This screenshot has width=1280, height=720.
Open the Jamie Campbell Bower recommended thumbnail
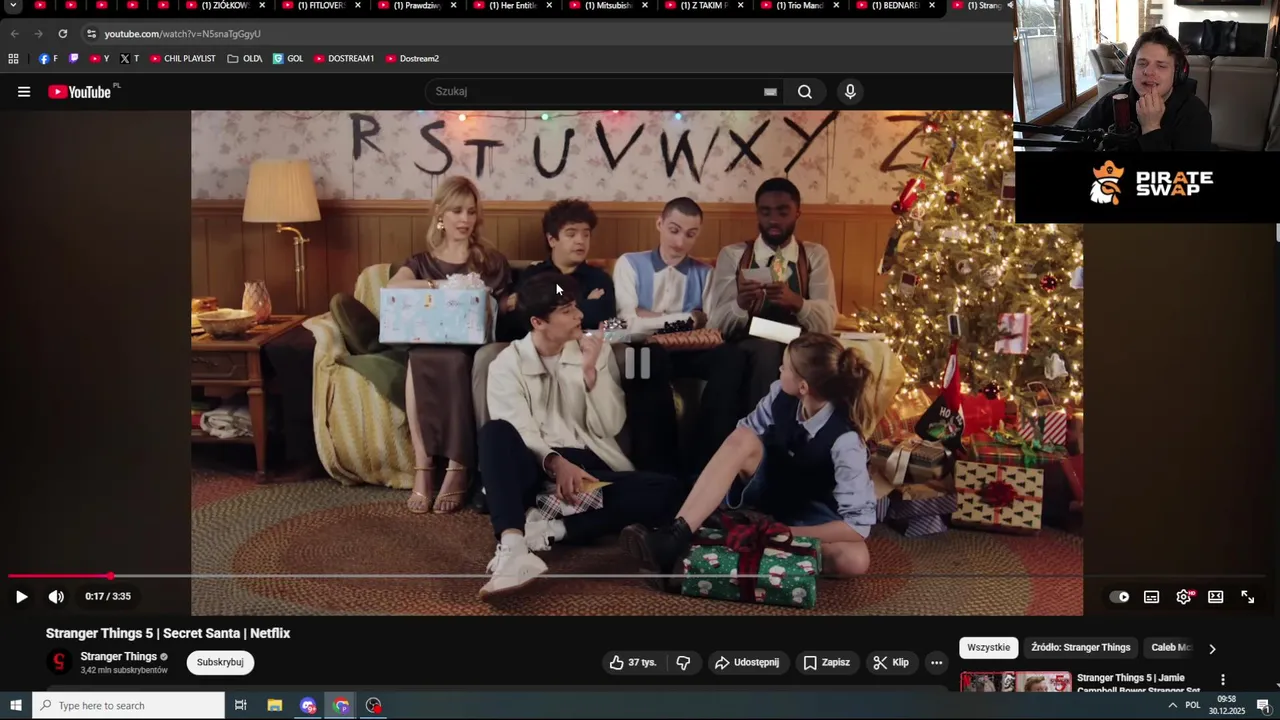pos(1016,682)
